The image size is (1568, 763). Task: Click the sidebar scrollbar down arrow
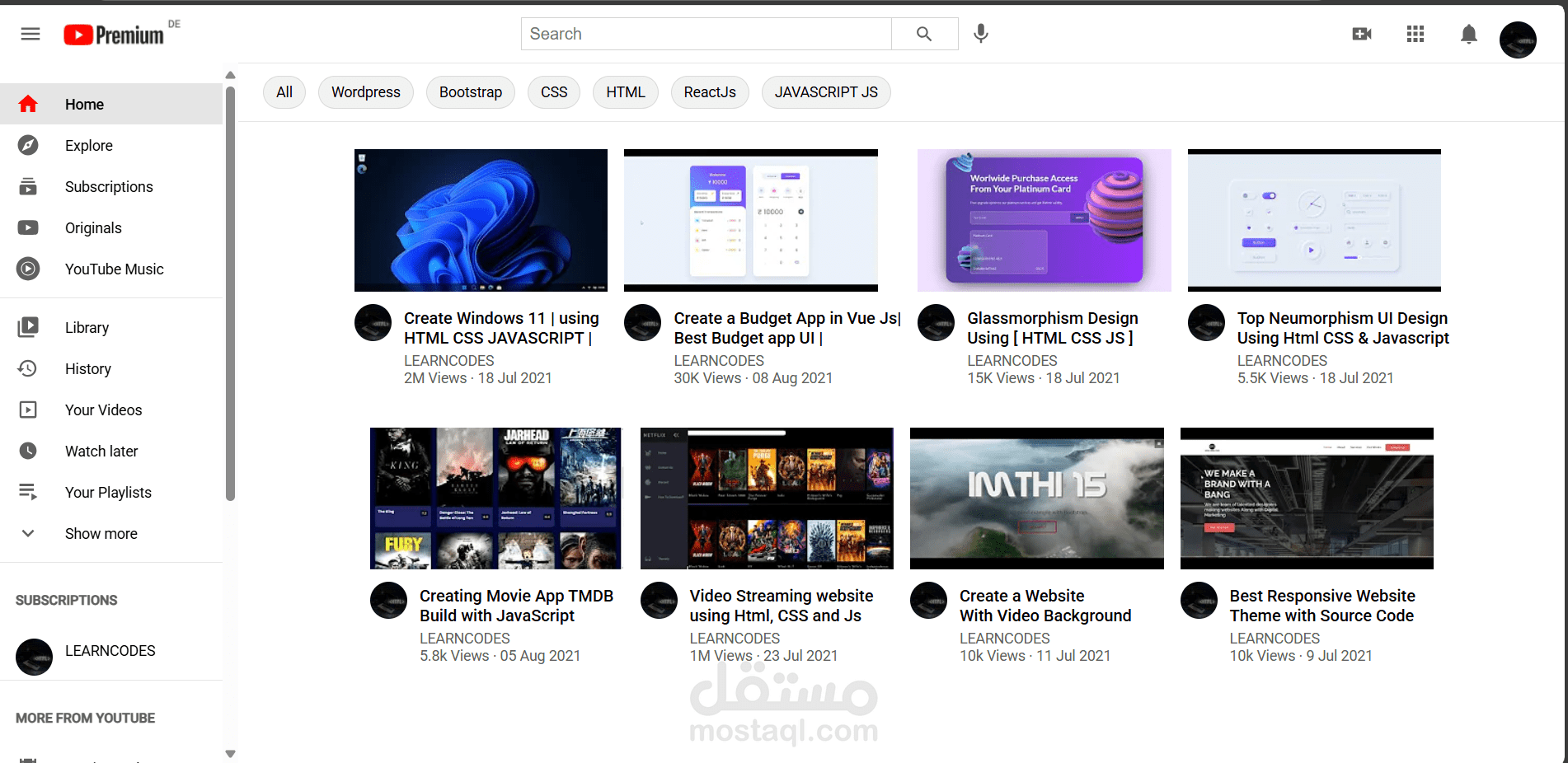(x=230, y=754)
